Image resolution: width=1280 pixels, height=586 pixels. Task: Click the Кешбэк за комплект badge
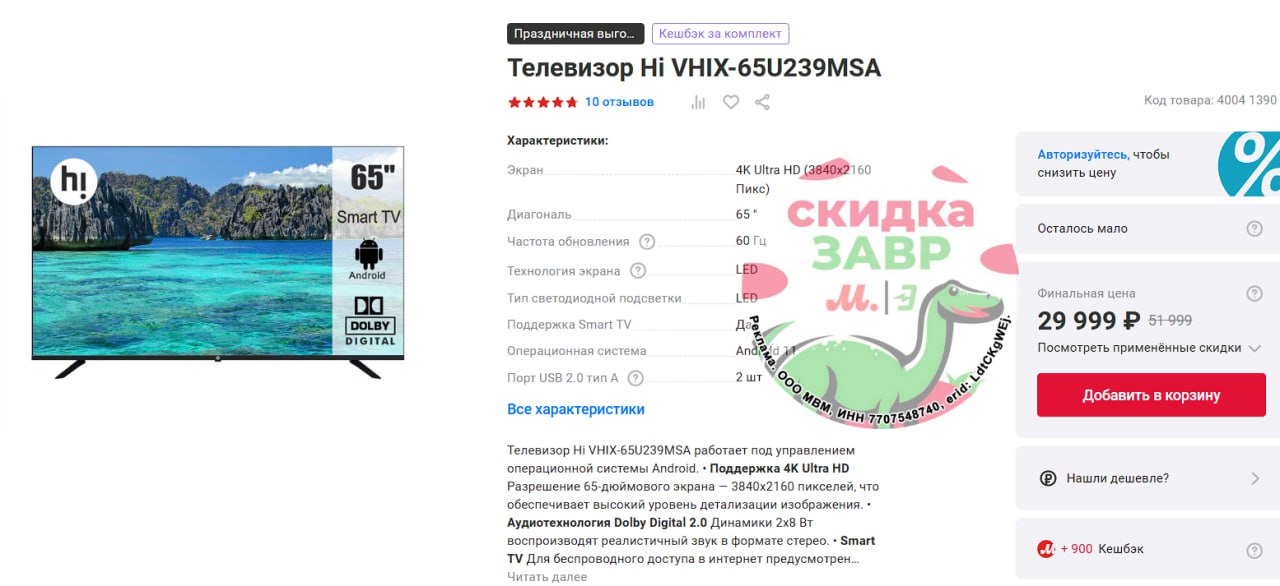[x=720, y=34]
